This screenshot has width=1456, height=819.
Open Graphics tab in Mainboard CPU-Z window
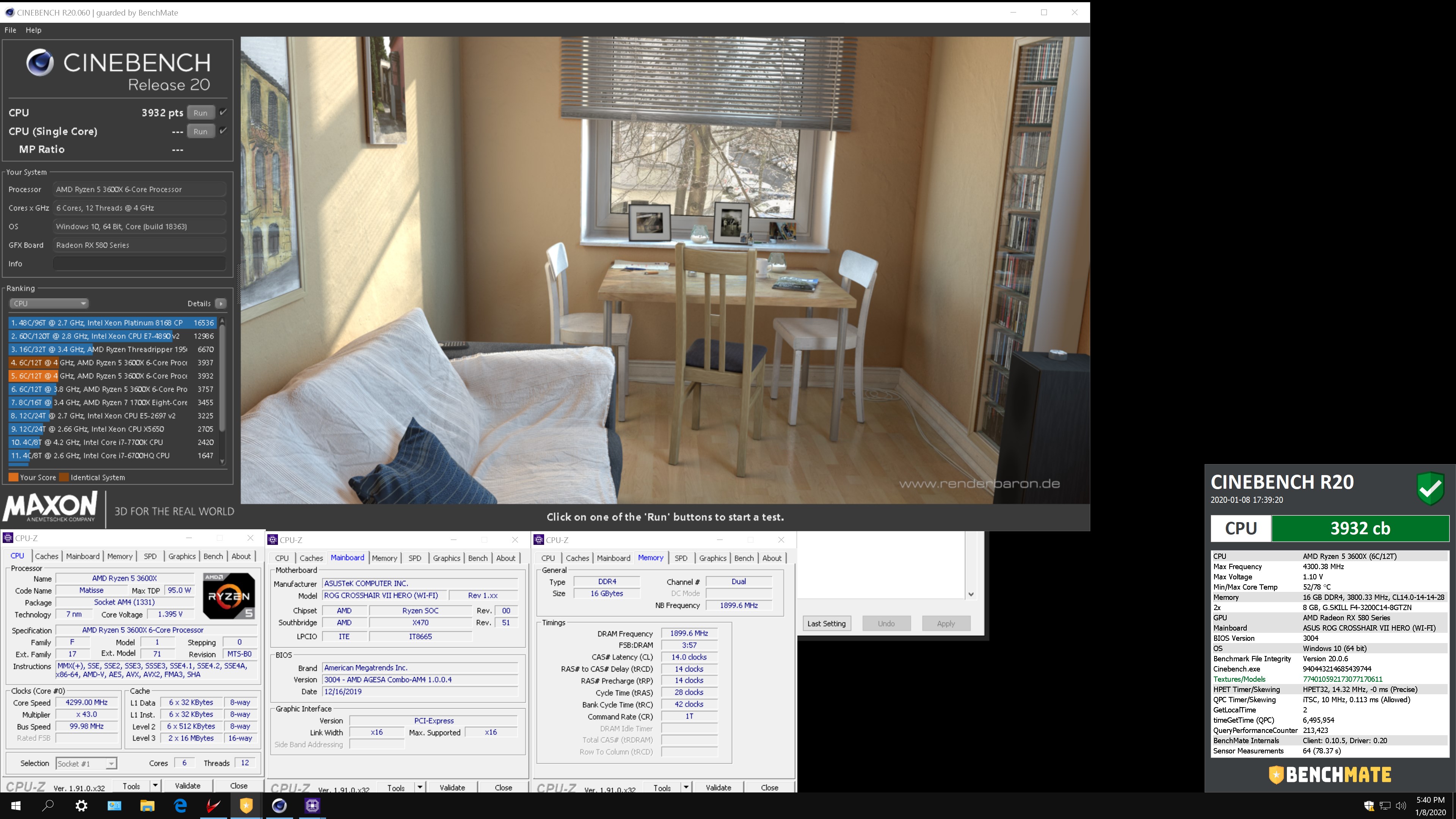click(x=447, y=558)
